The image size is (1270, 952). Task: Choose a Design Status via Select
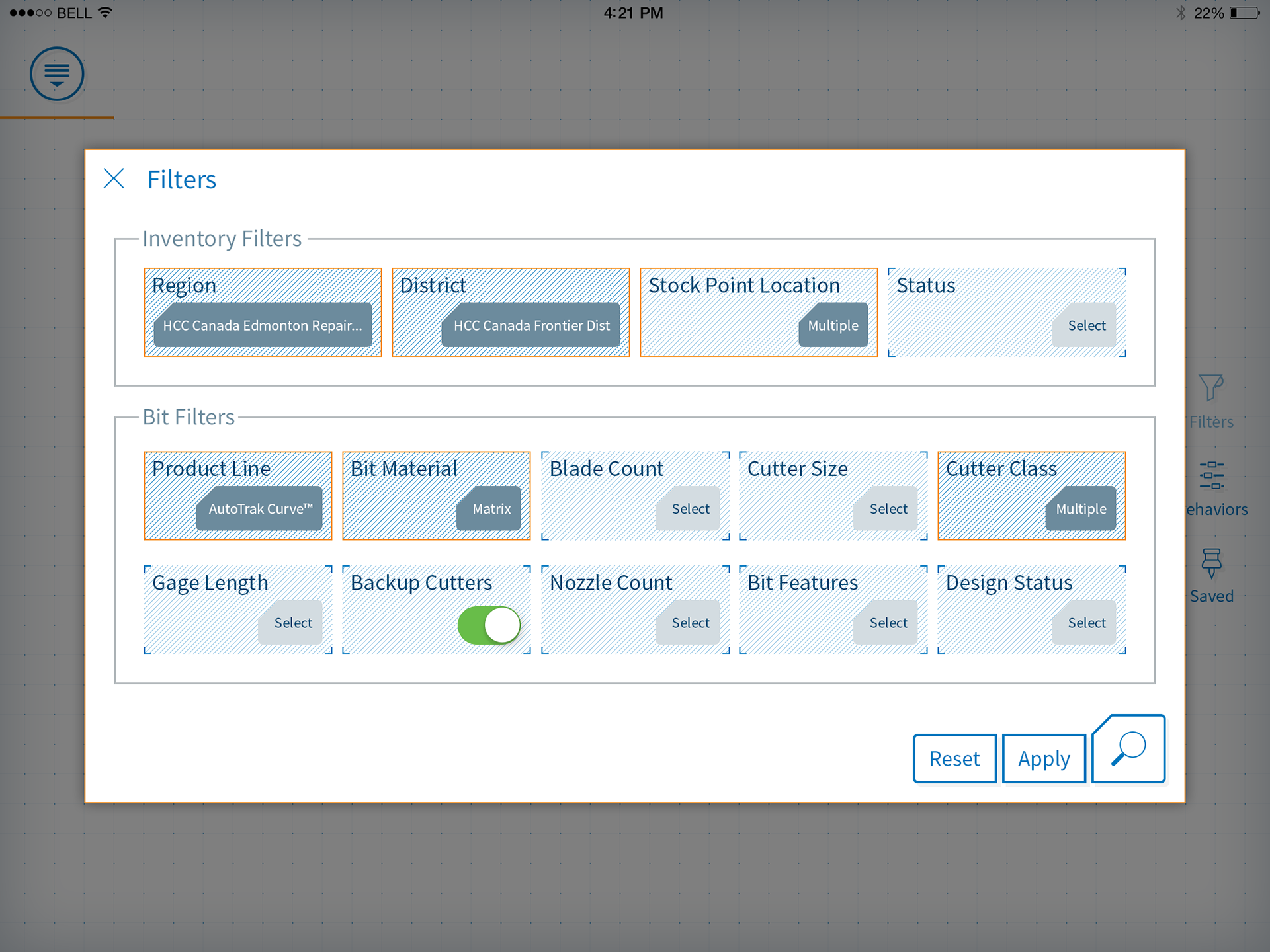1085,623
